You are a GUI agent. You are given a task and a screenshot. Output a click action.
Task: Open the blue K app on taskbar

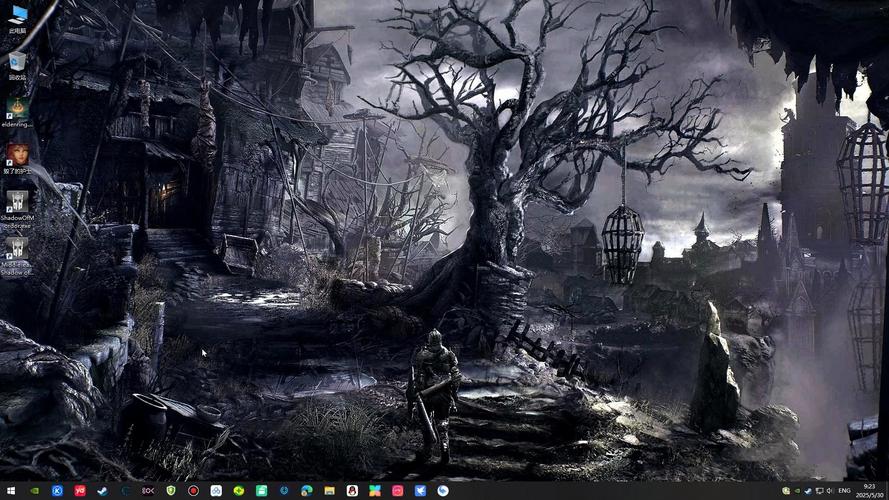pyautogui.click(x=57, y=490)
